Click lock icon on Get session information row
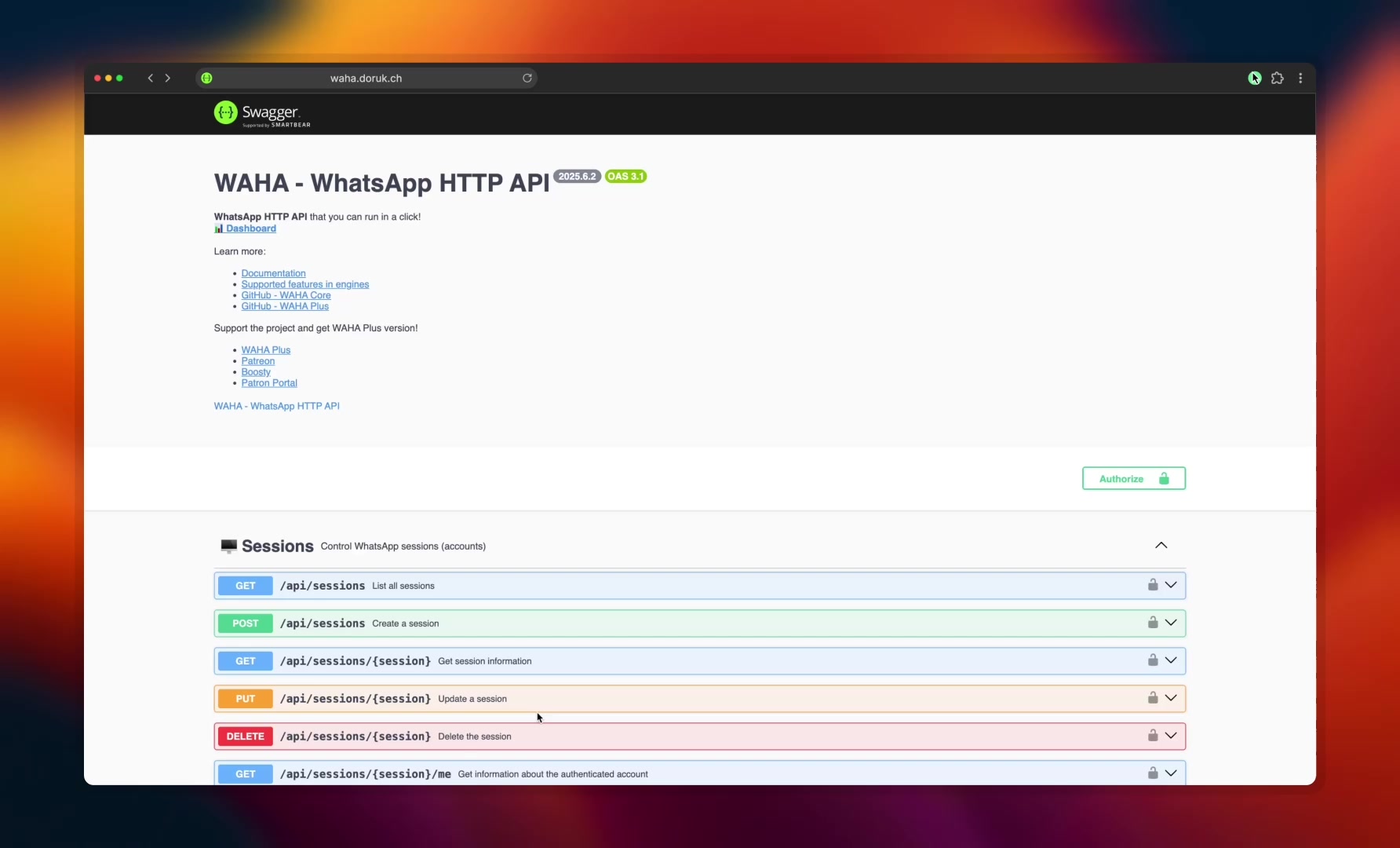Image resolution: width=1400 pixels, height=848 pixels. tap(1153, 660)
